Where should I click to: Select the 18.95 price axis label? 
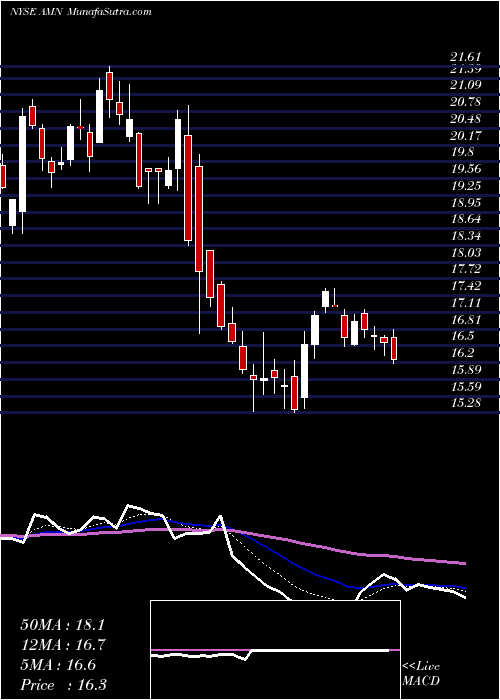click(466, 203)
